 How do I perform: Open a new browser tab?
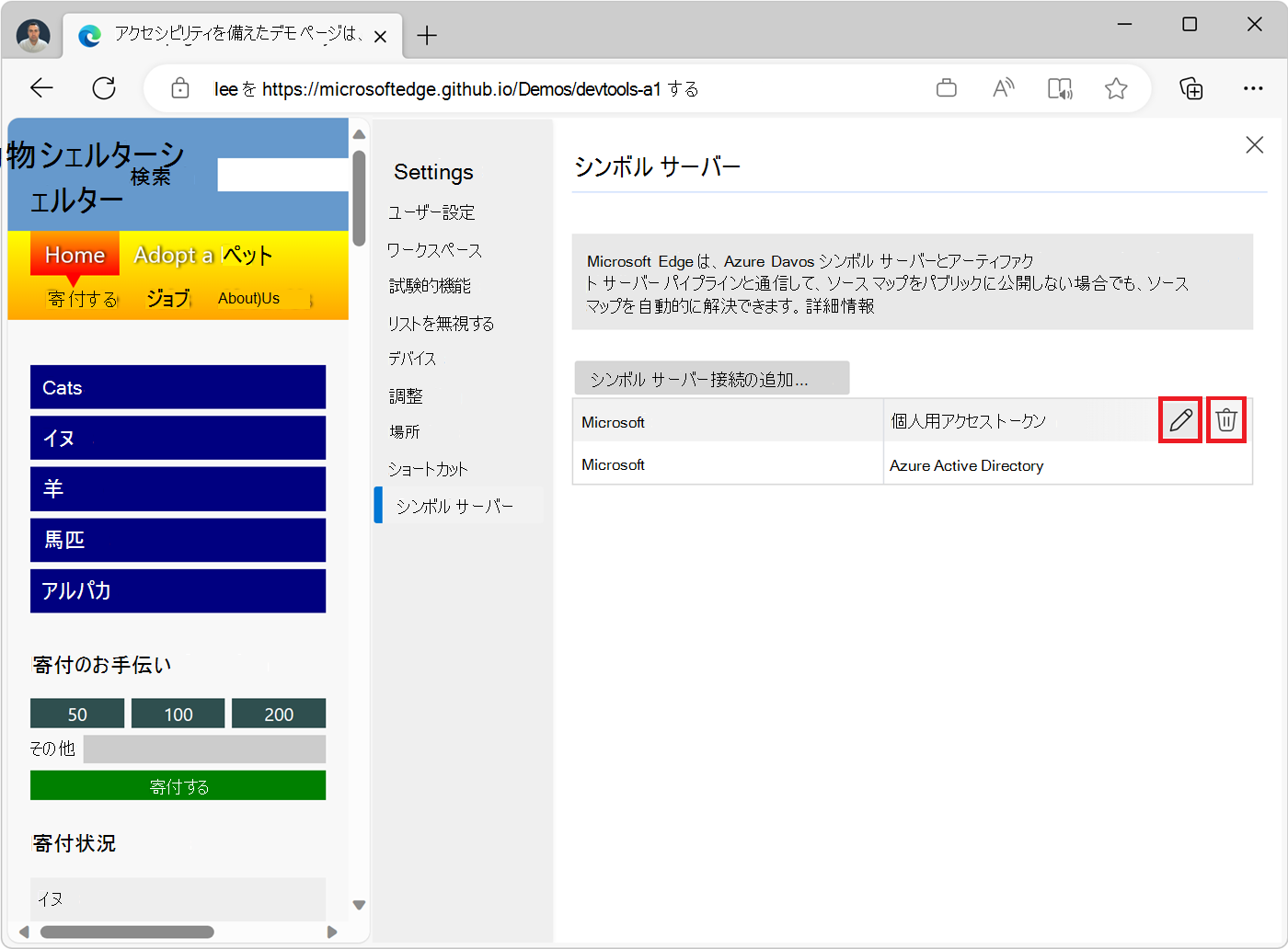click(426, 35)
